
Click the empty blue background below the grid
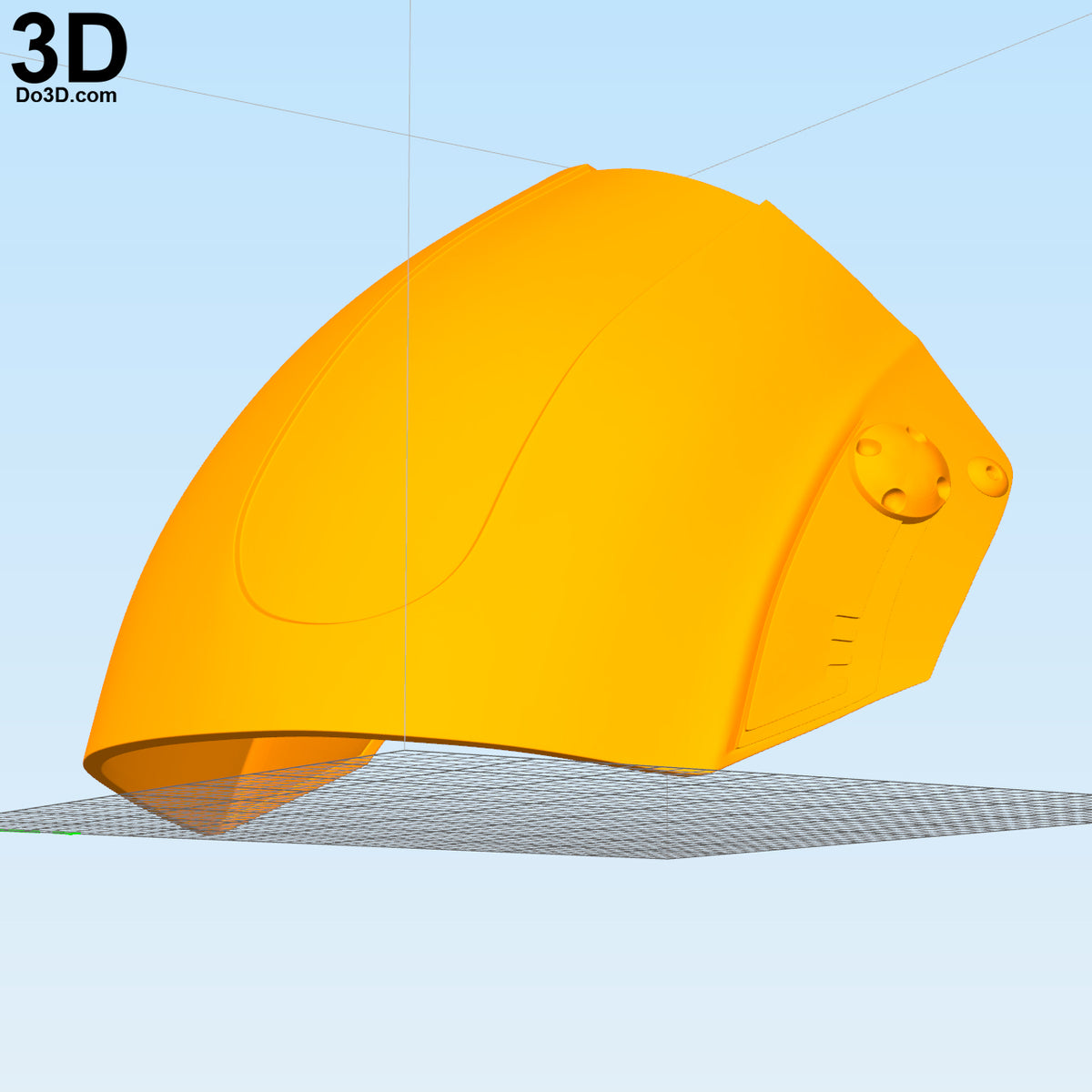pyautogui.click(x=546, y=974)
